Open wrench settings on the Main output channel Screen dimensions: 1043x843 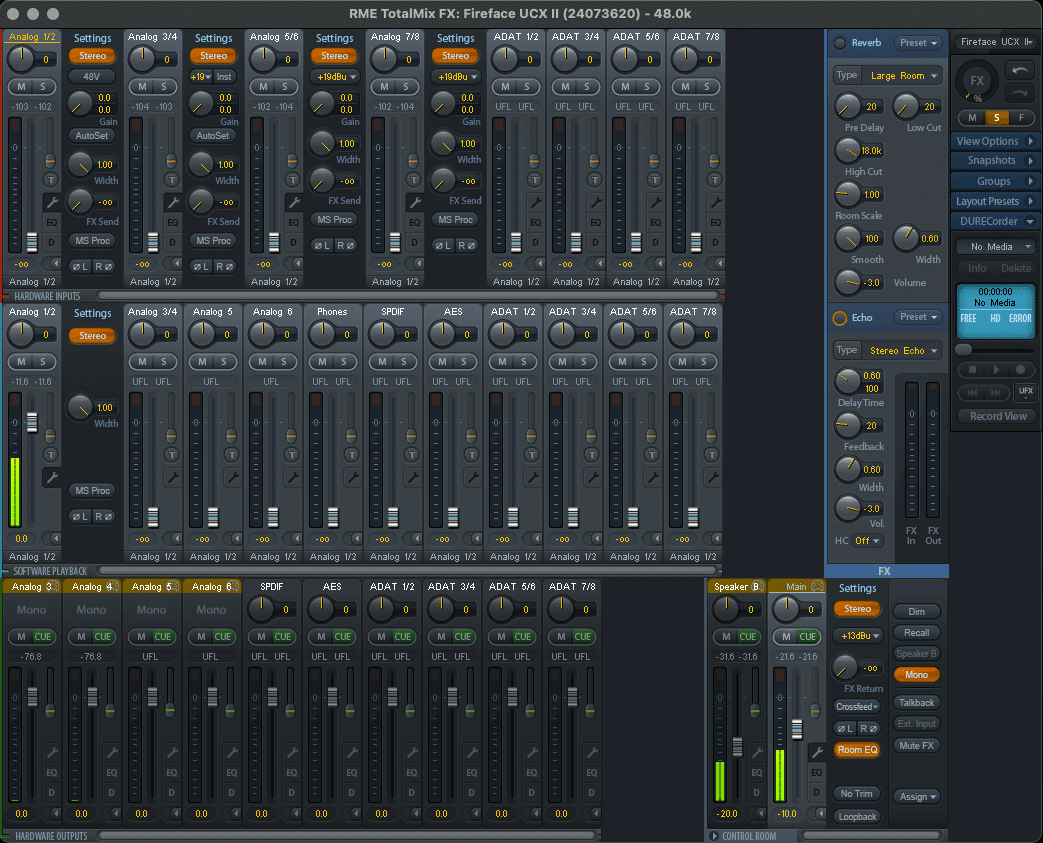click(x=817, y=752)
